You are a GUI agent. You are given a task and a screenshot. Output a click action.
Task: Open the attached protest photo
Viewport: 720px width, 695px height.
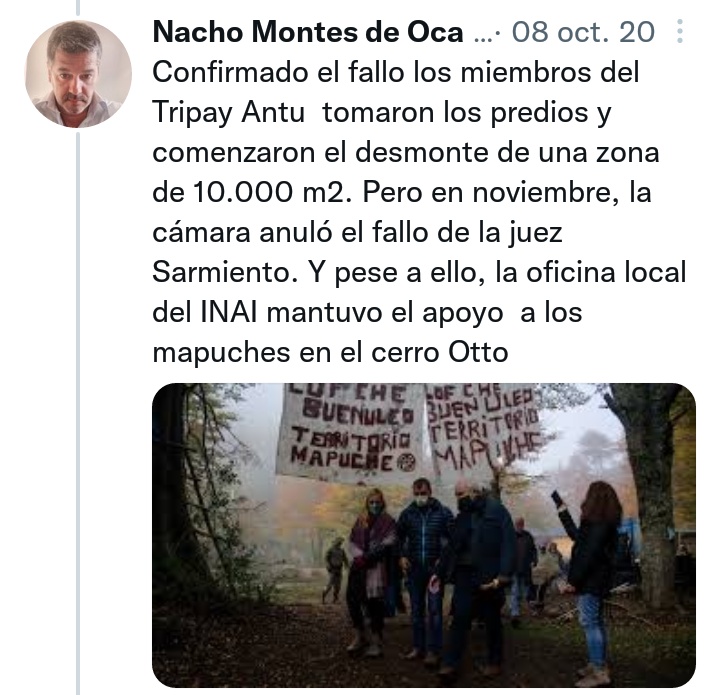point(424,535)
